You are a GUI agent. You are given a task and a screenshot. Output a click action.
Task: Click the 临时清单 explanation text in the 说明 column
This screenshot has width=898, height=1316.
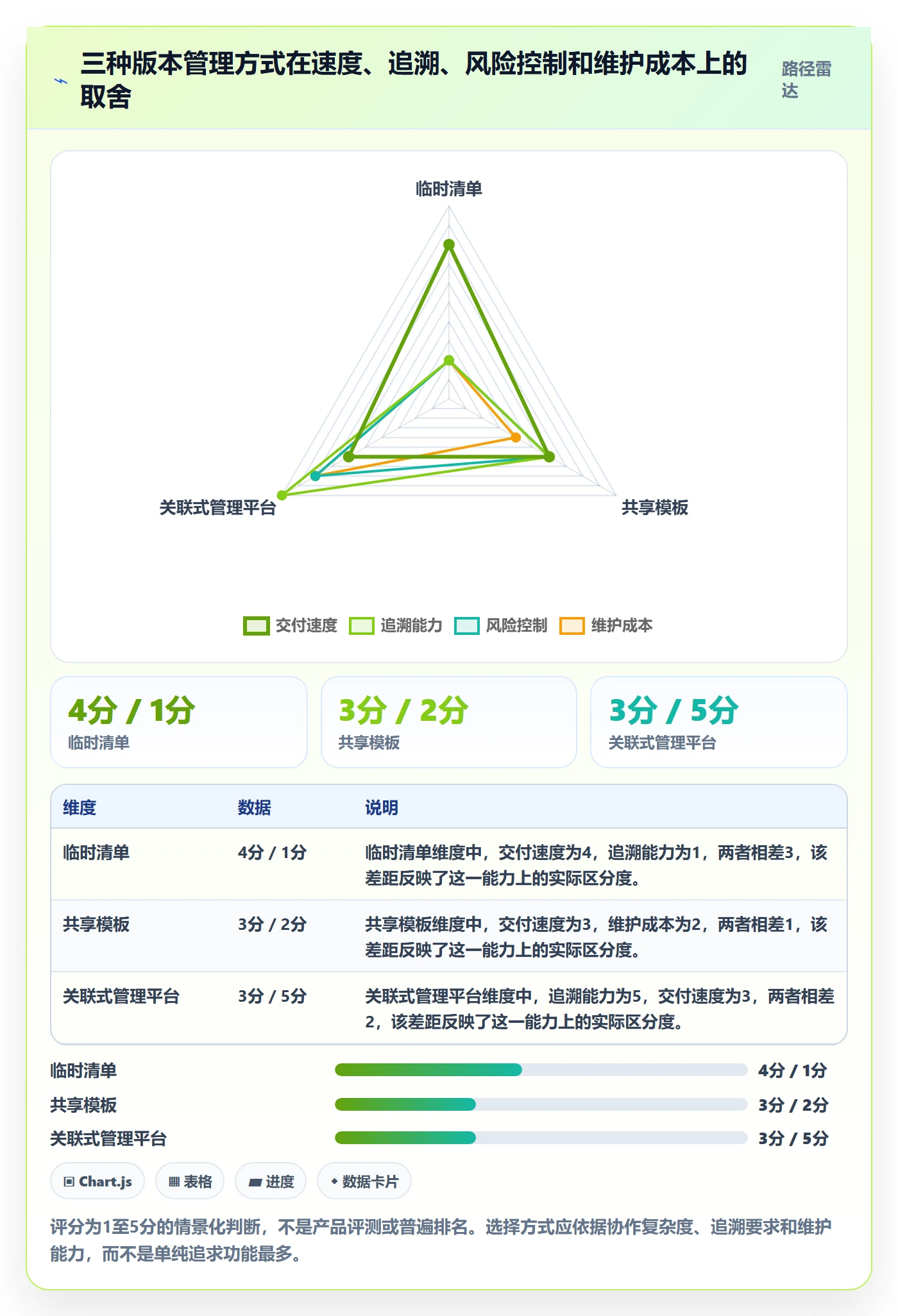[x=597, y=865]
